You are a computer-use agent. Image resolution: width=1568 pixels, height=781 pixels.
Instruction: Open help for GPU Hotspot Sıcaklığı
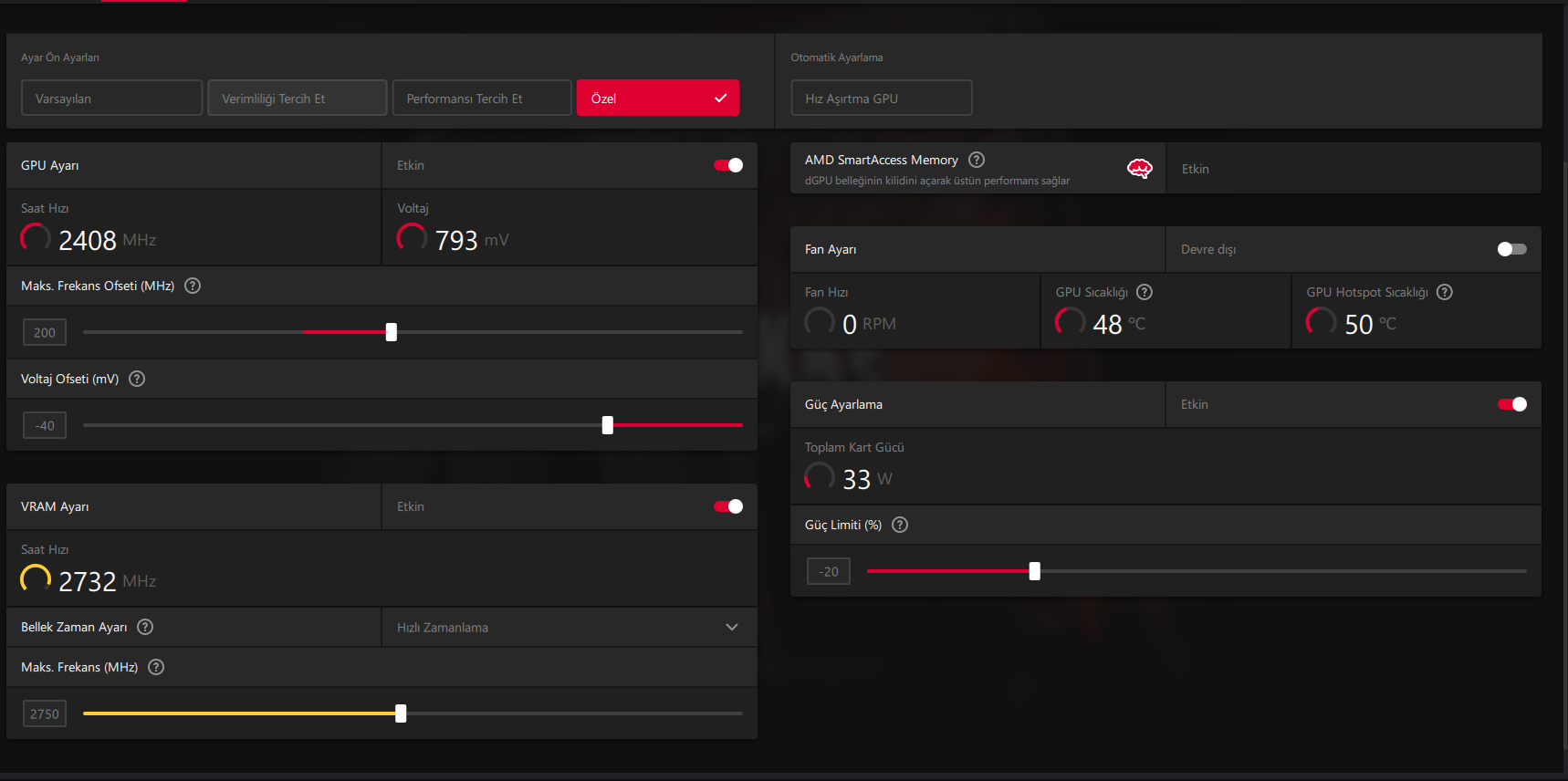coord(1445,292)
